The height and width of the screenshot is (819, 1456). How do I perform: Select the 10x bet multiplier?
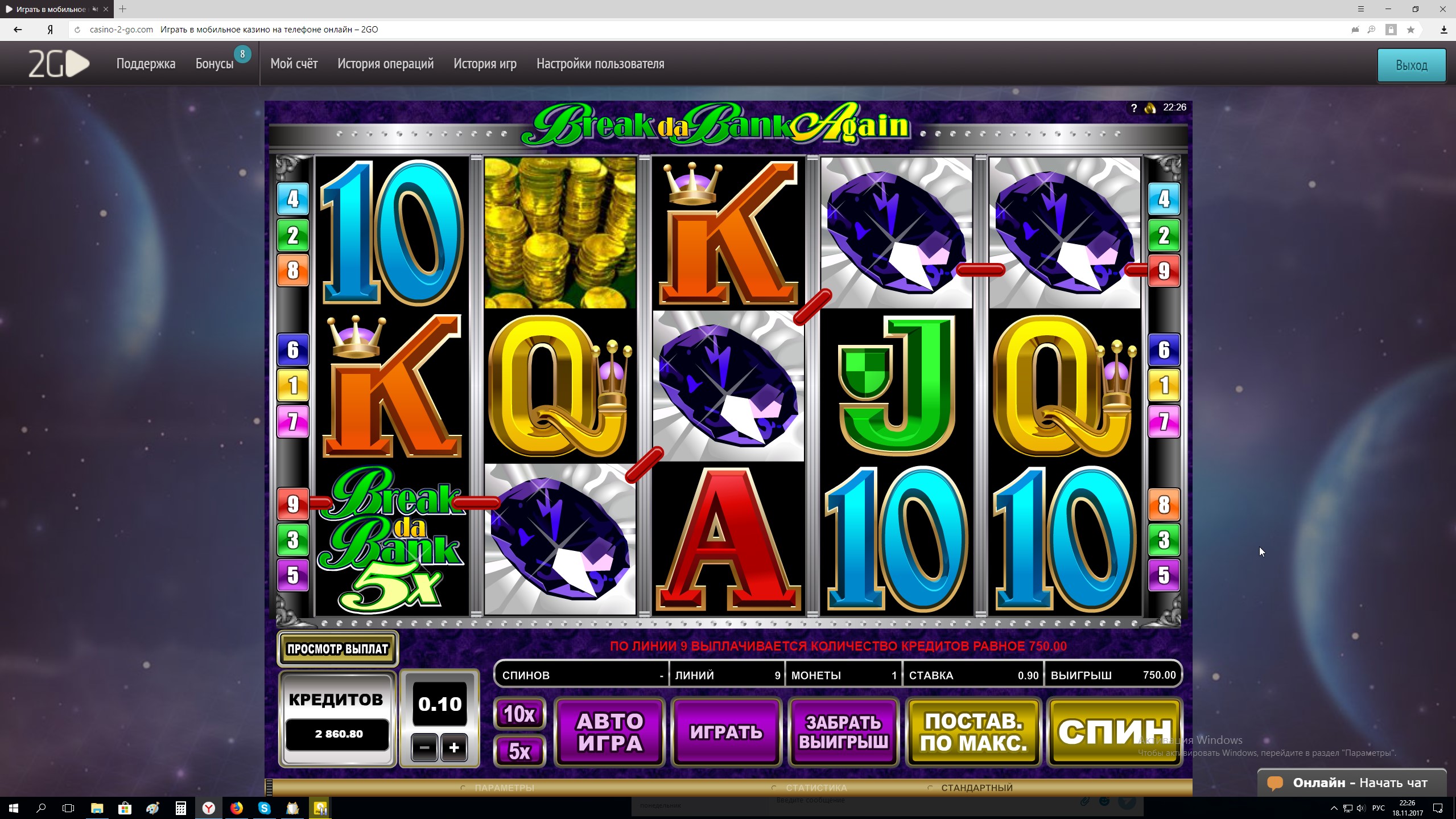click(519, 714)
